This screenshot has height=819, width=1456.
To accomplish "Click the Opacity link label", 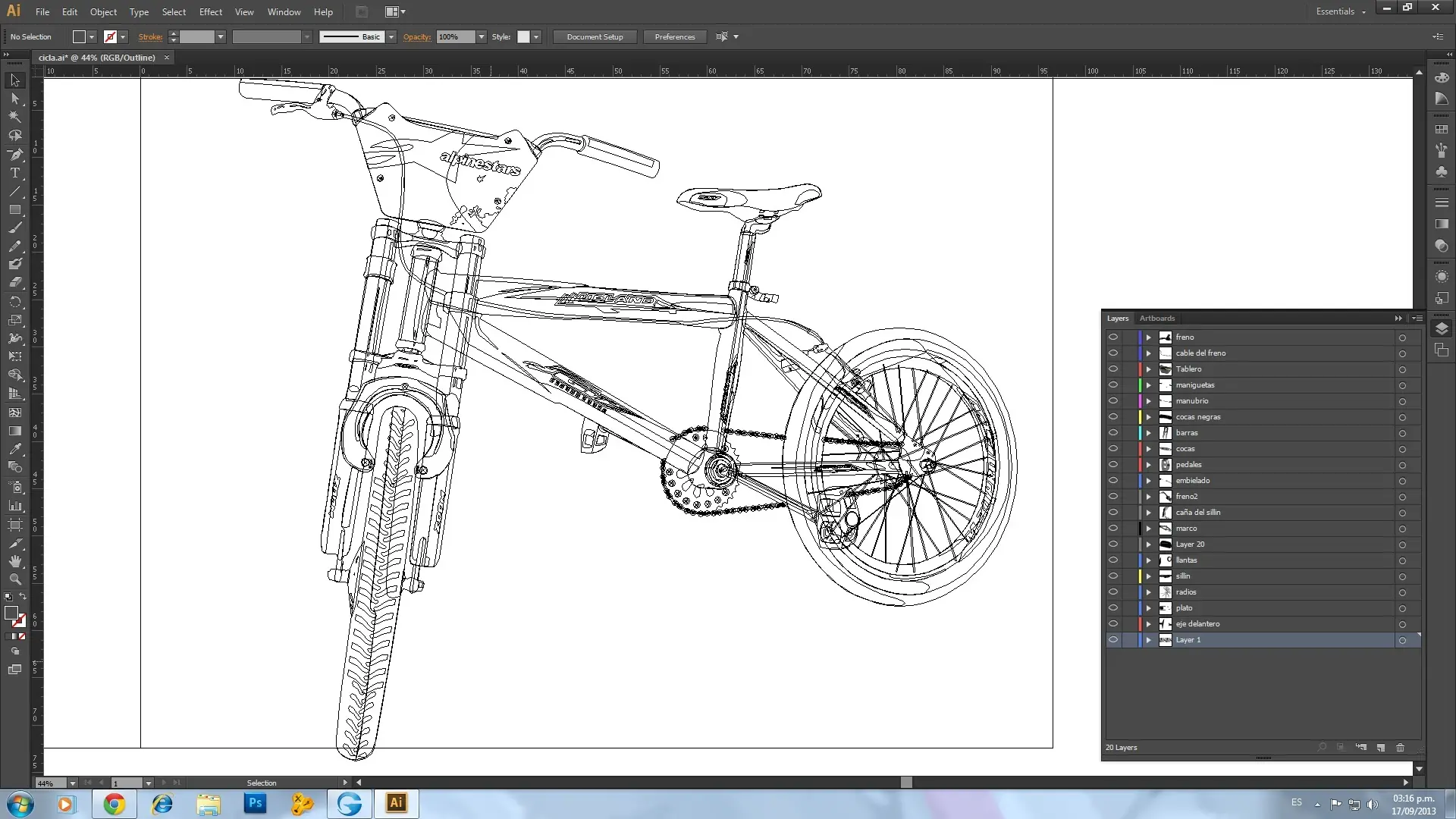I will (416, 37).
